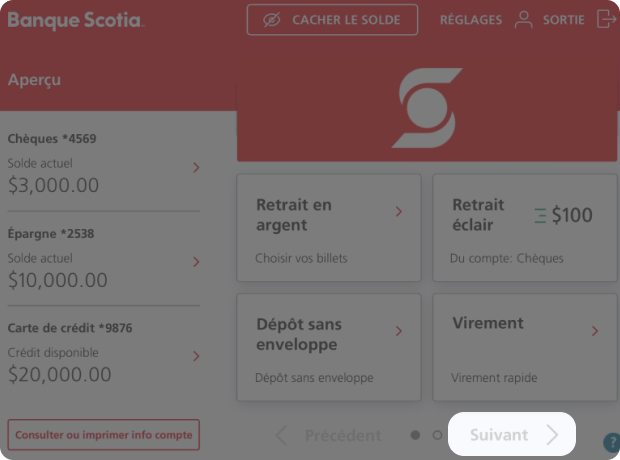Screen dimensions: 620x460
Task: Click the Retrait éclair fast-cash lines icon
Action: point(541,216)
